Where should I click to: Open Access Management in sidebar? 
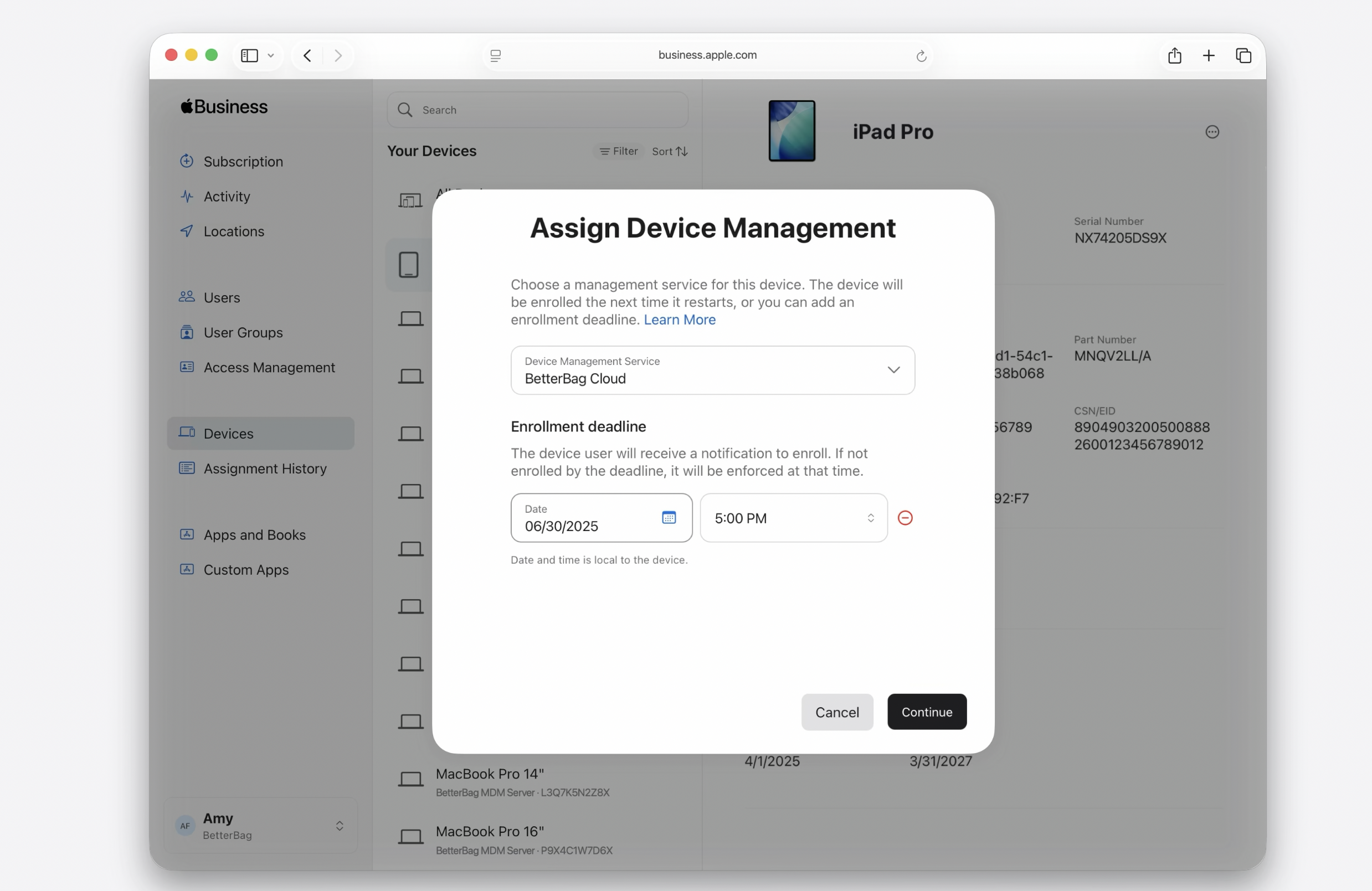click(x=269, y=367)
